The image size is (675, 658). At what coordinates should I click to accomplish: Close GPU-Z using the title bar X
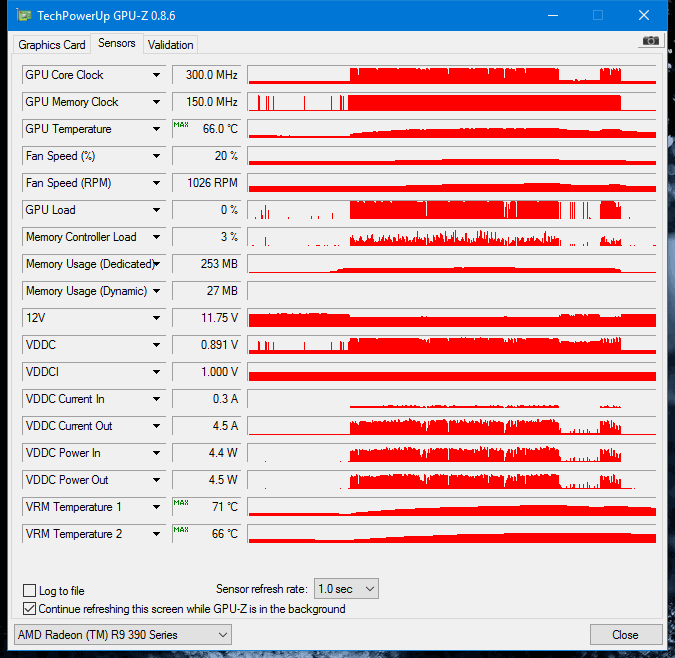(644, 15)
